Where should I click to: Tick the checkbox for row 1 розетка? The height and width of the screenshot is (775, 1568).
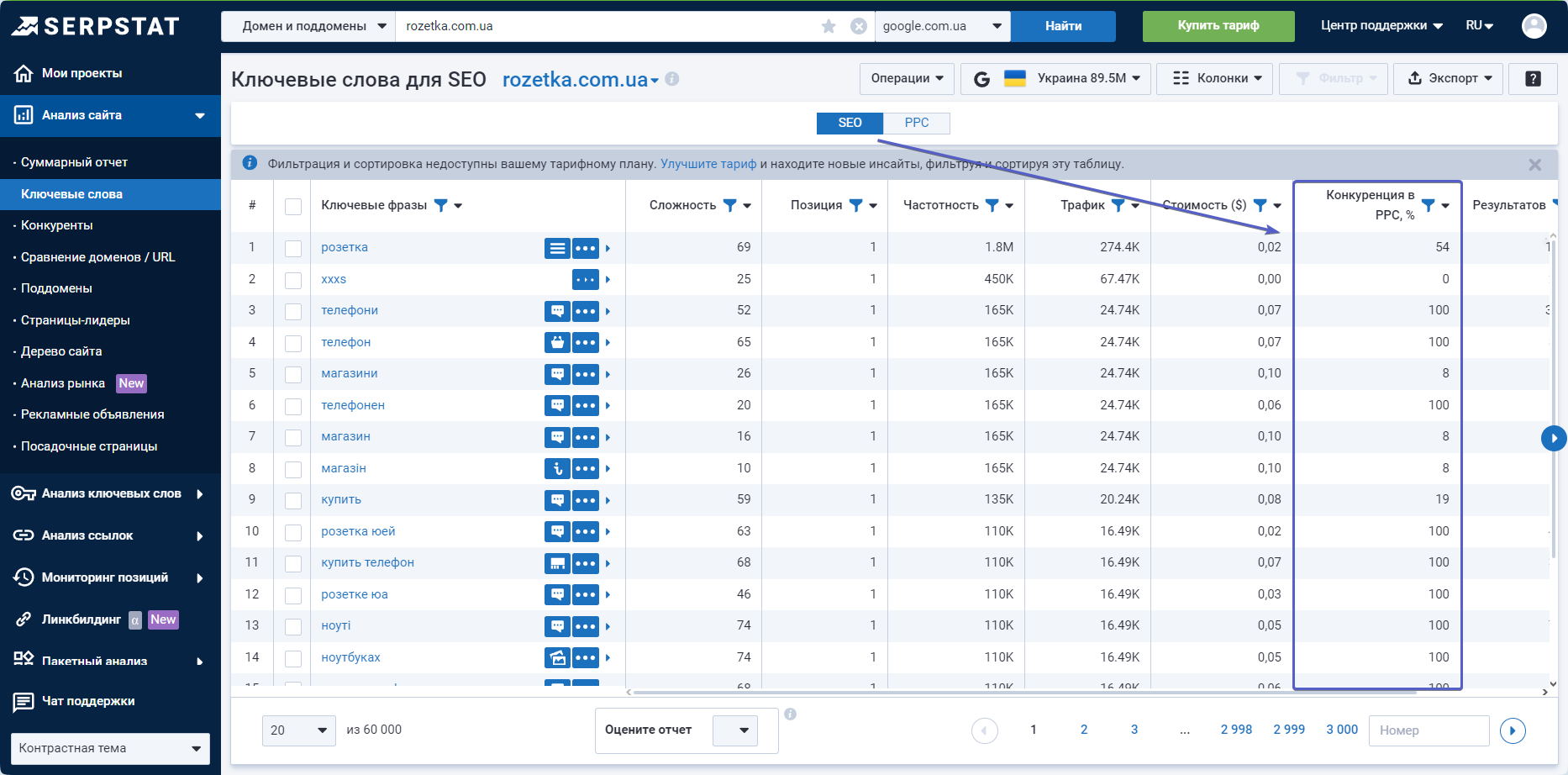293,248
